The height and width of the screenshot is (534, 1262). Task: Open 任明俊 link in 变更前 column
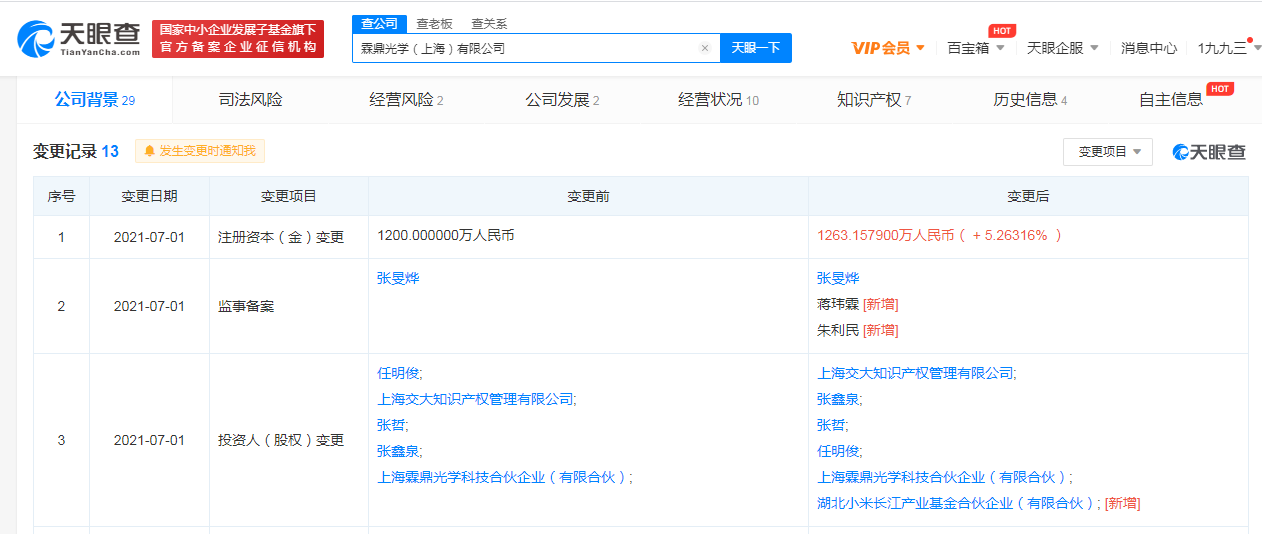point(398,373)
